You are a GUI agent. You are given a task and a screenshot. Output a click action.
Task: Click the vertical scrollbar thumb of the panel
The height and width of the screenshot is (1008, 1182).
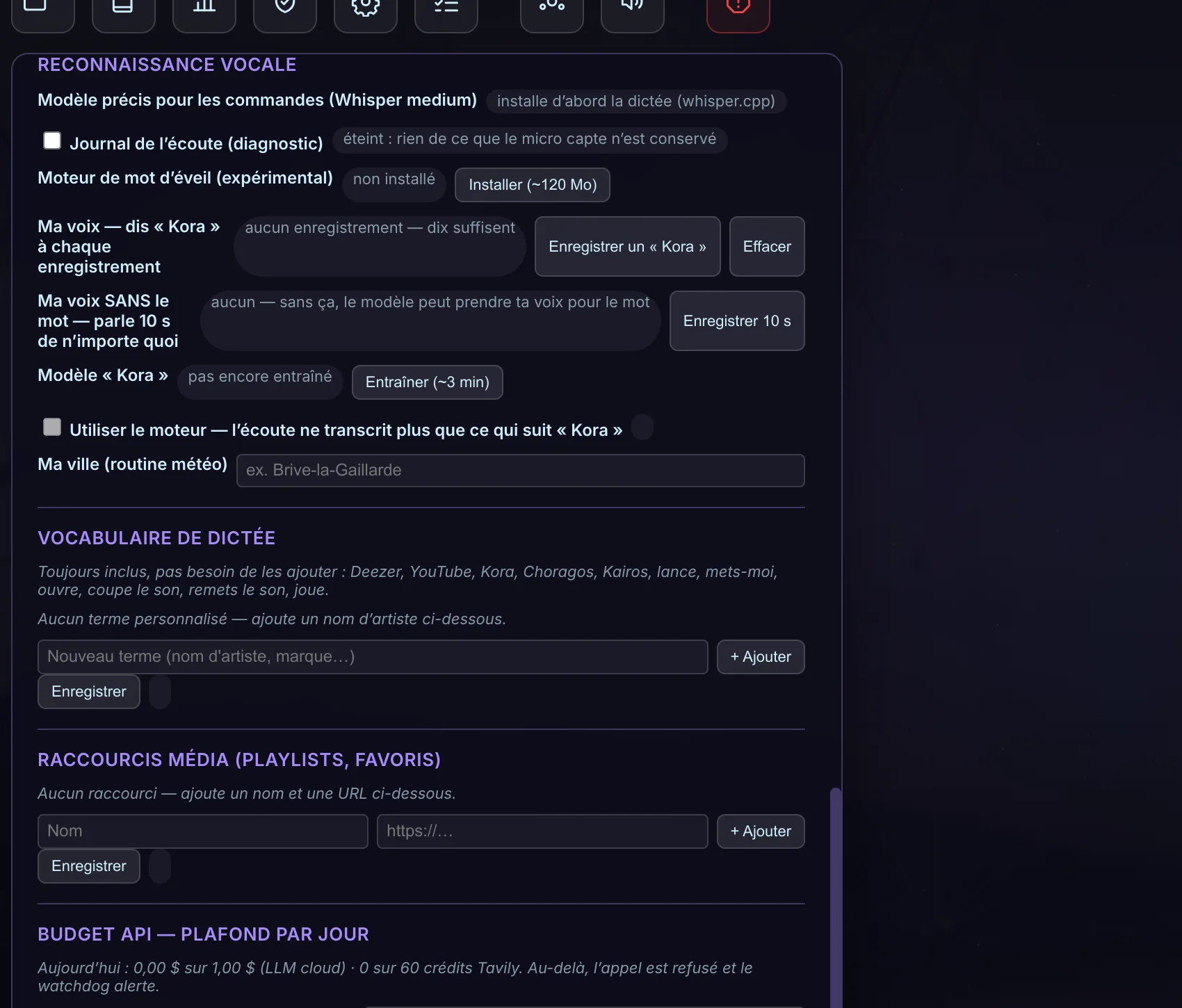[836, 897]
